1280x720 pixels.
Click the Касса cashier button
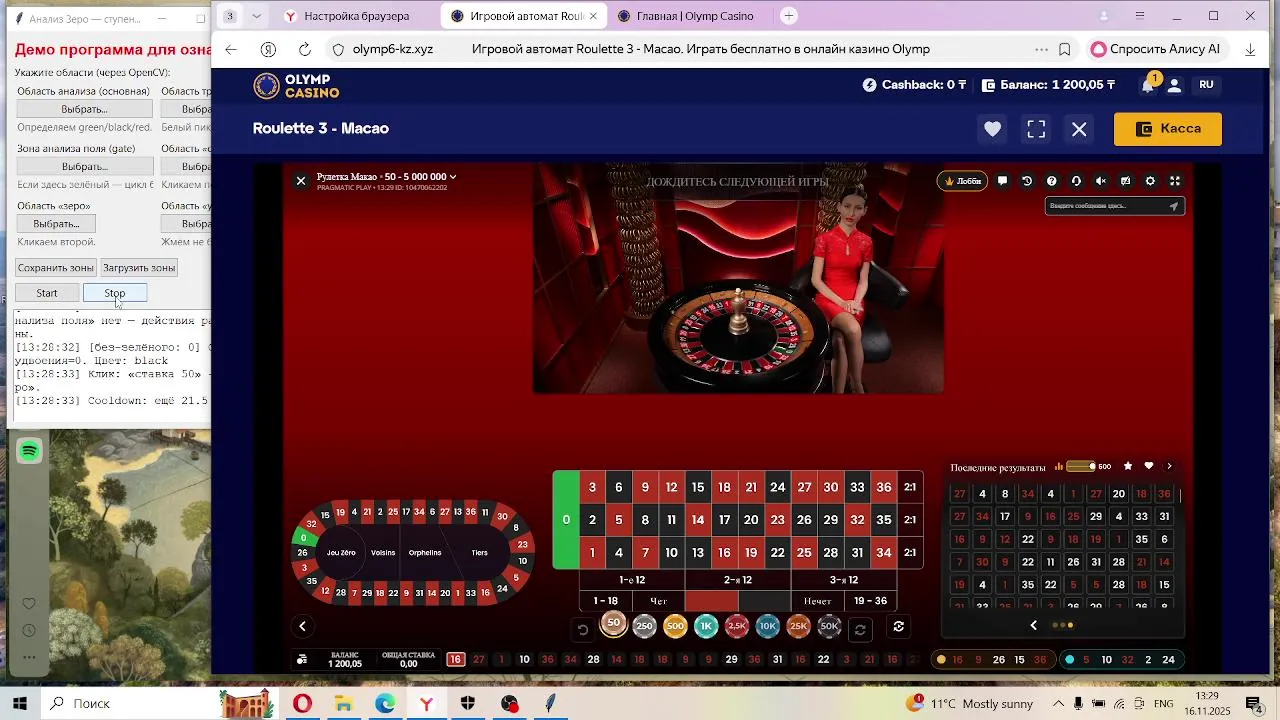(x=1168, y=129)
